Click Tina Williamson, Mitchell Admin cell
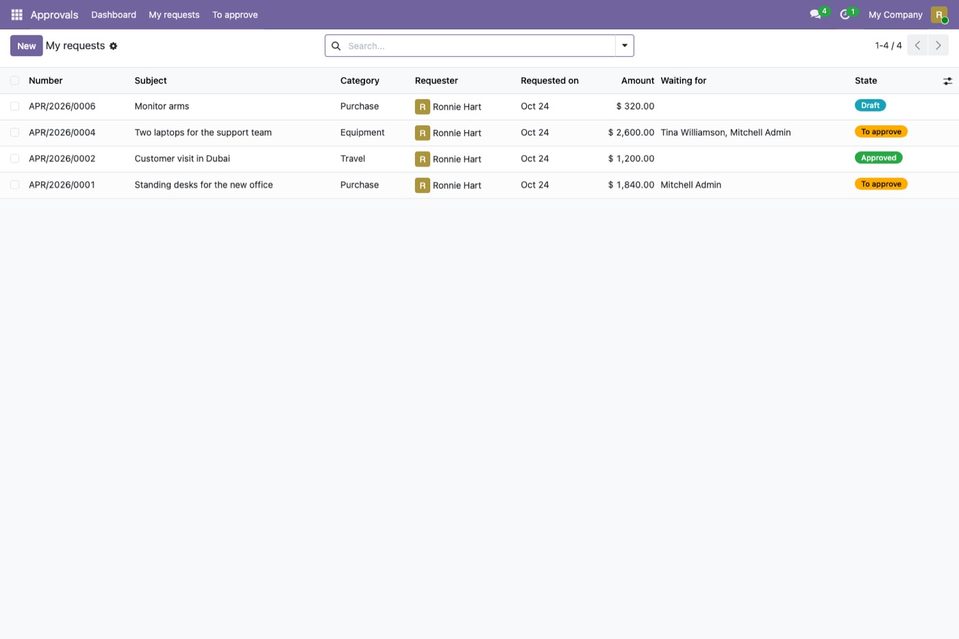Screen dimensions: 959x639 (x=725, y=133)
